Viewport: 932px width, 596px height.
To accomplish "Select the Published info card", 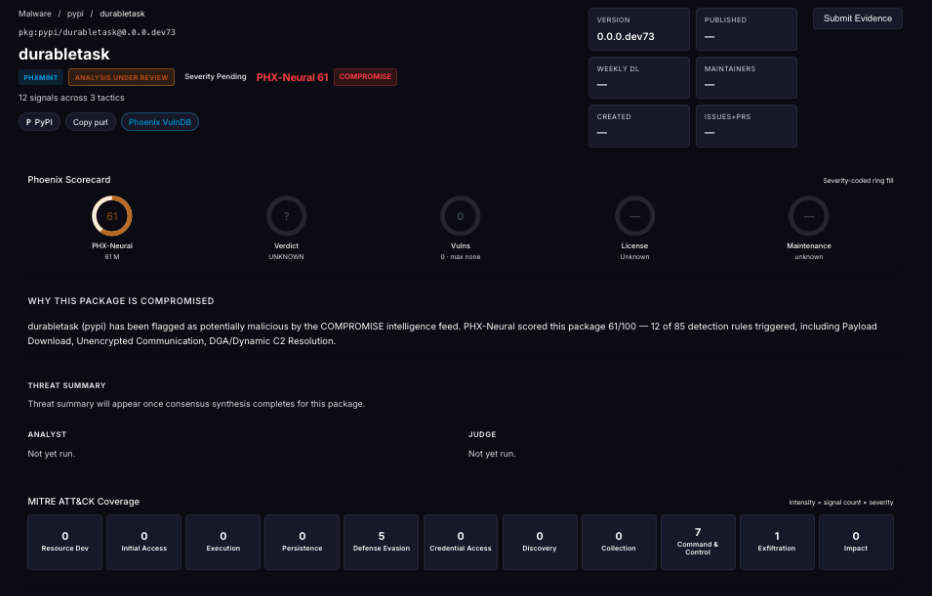I will 747,29.
